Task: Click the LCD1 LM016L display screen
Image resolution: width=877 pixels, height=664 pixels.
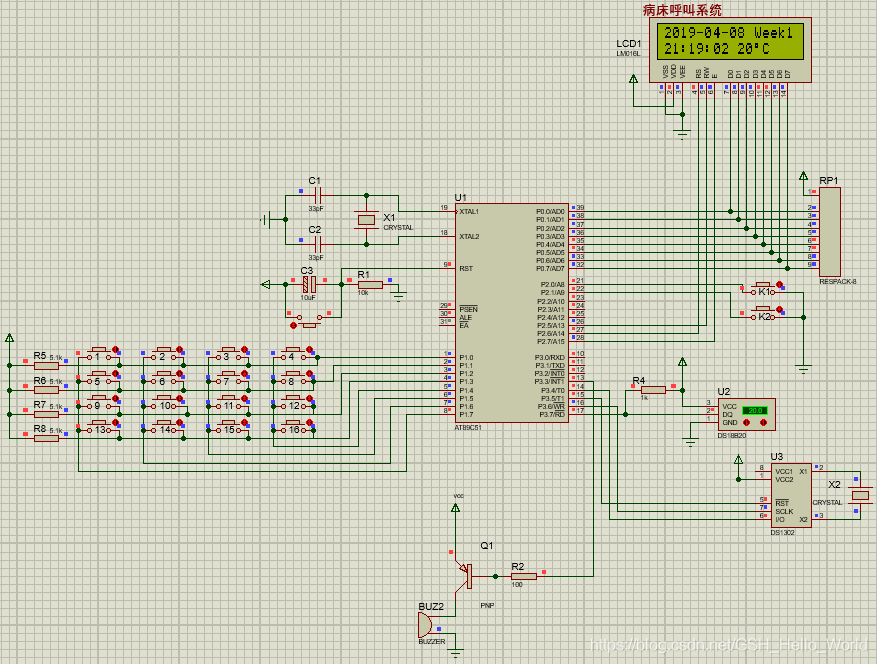Action: (730, 41)
